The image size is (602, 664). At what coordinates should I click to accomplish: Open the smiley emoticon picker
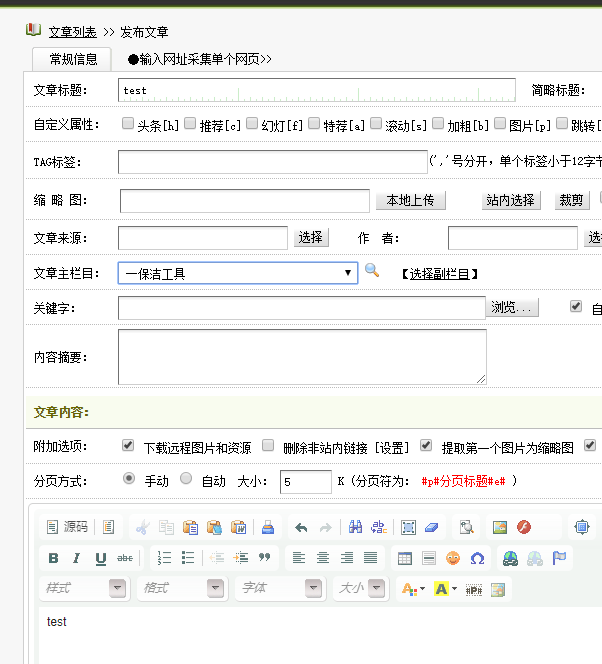[x=453, y=558]
